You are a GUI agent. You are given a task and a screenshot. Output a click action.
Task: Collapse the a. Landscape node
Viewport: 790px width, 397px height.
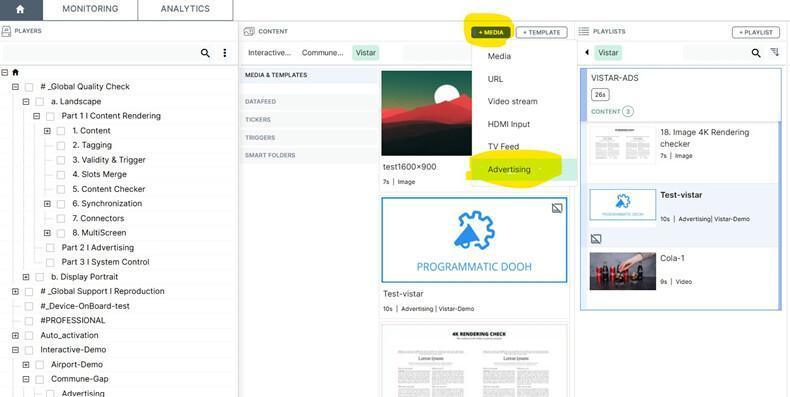(26, 102)
